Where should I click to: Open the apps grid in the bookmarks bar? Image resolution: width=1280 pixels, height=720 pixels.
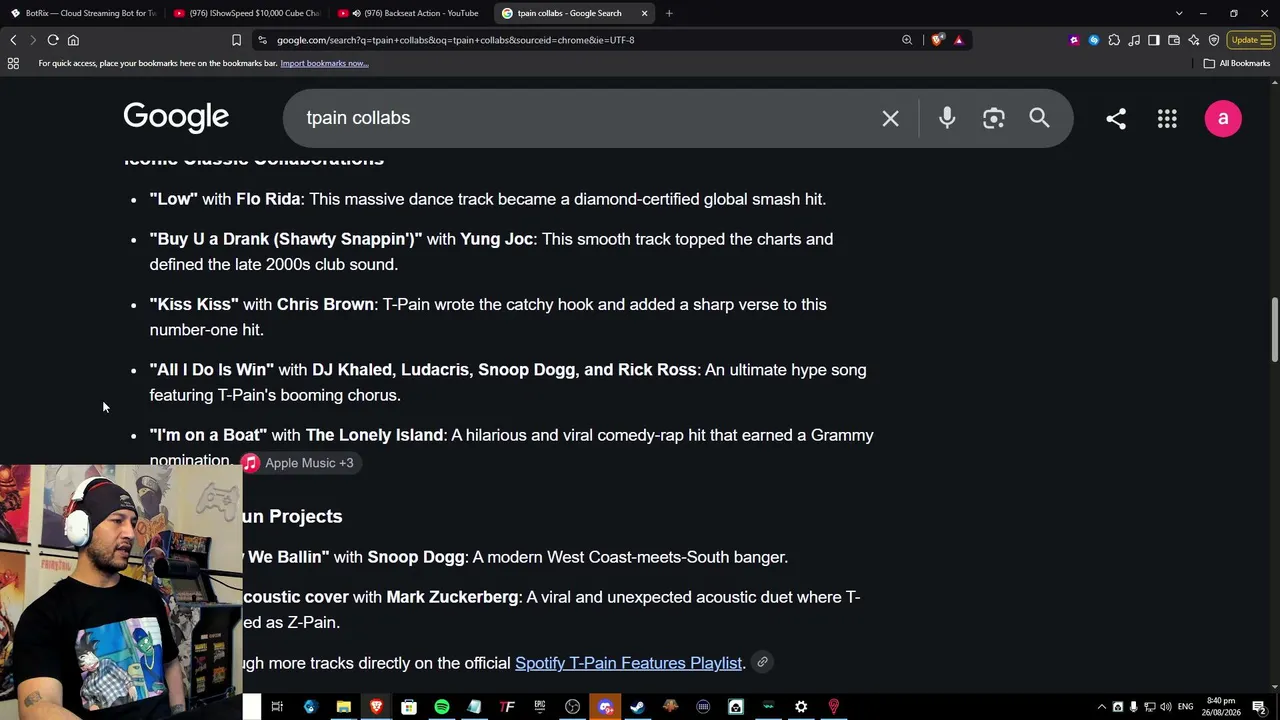[x=13, y=63]
